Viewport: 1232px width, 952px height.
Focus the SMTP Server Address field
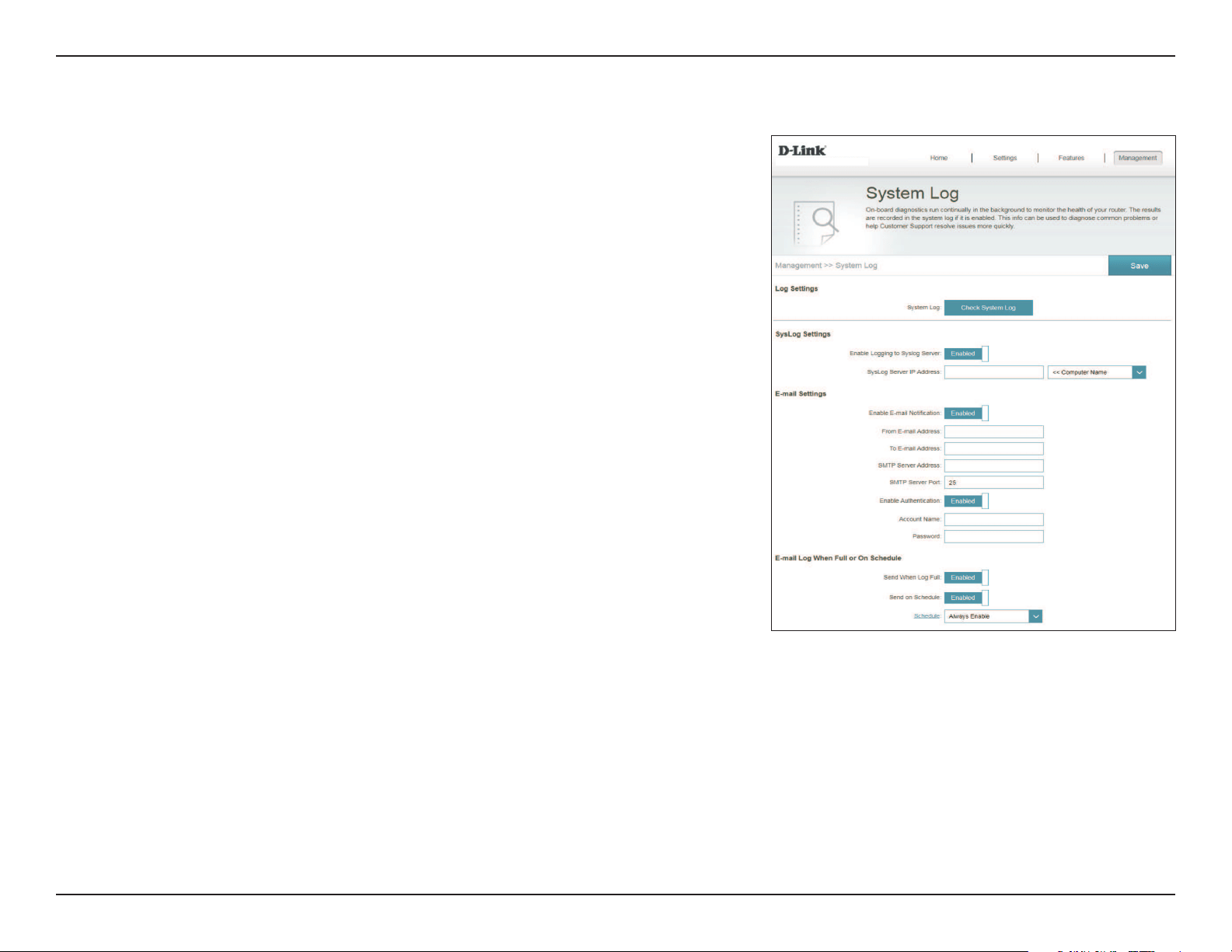click(993, 466)
